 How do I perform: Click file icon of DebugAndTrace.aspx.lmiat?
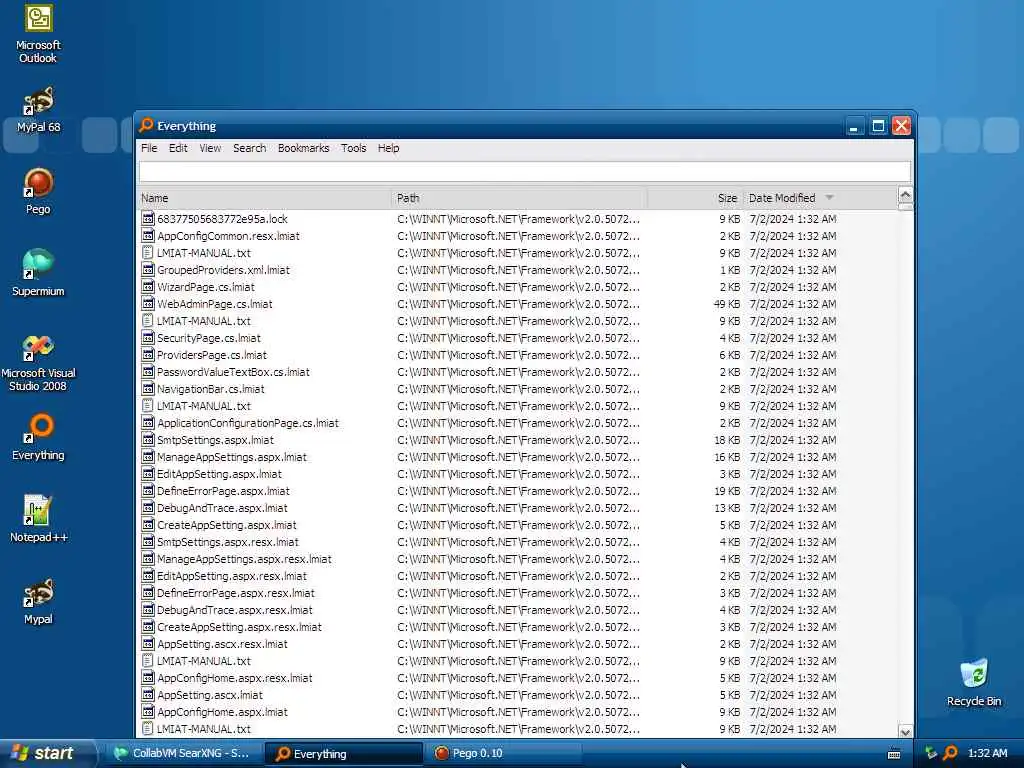tap(148, 507)
